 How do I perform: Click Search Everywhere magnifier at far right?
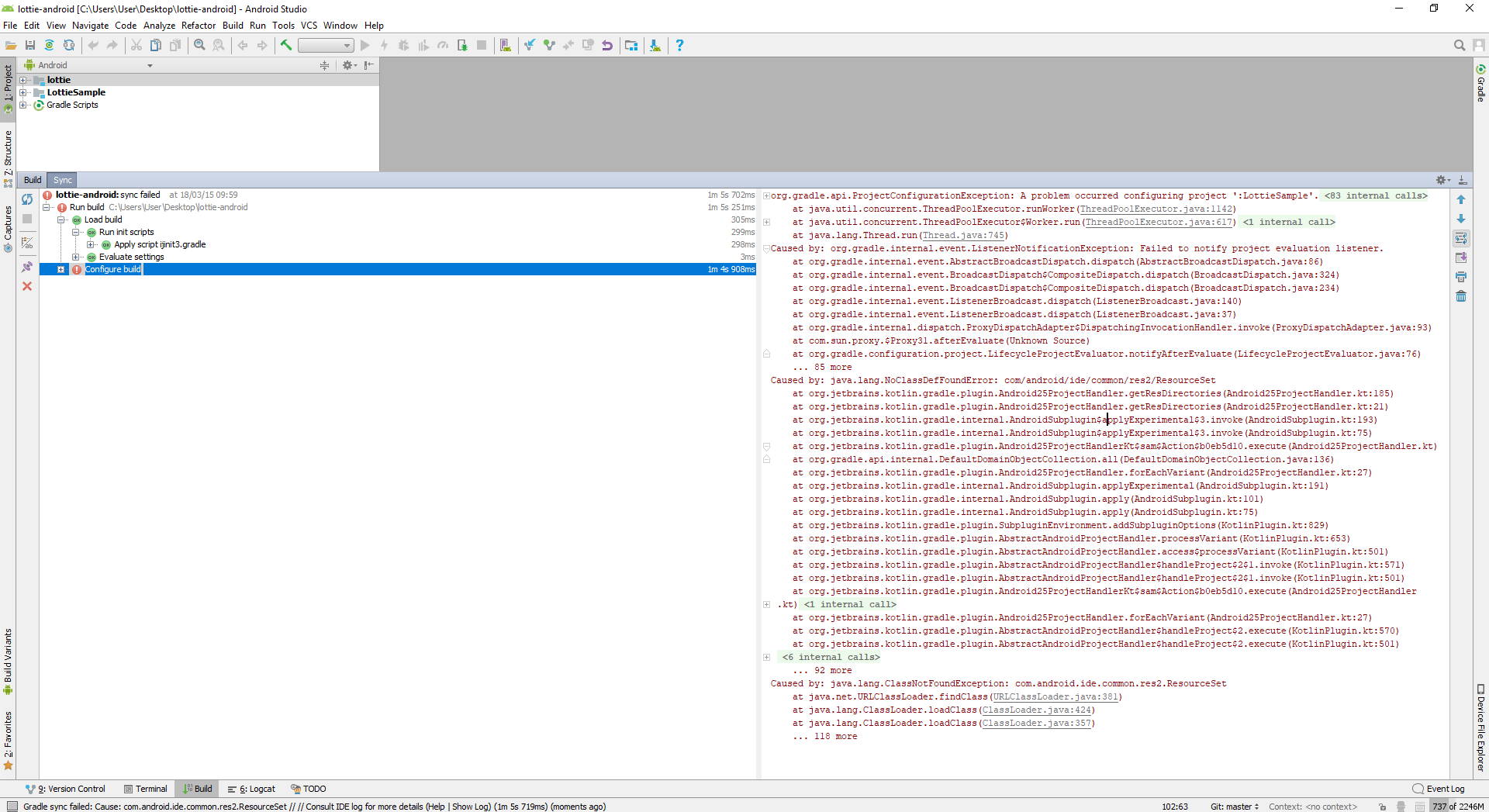[x=1460, y=46]
